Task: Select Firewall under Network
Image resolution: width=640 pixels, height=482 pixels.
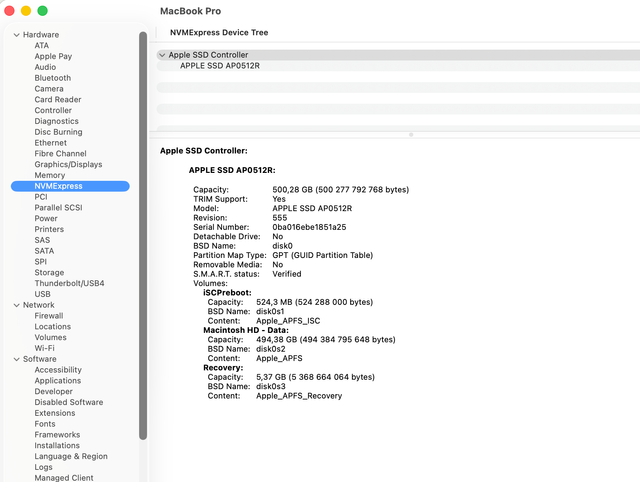Action: click(x=49, y=316)
